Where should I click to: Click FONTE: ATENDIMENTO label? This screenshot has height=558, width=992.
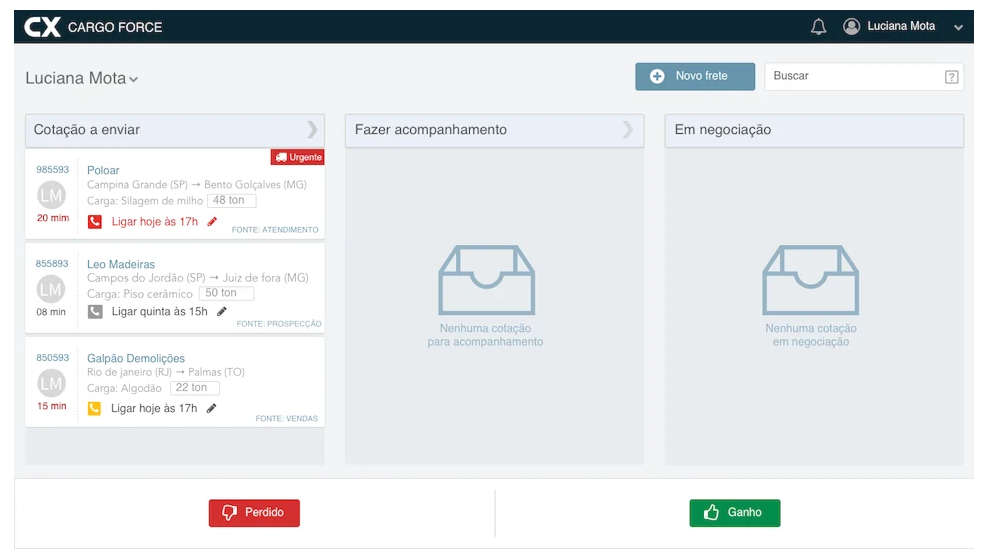275,230
